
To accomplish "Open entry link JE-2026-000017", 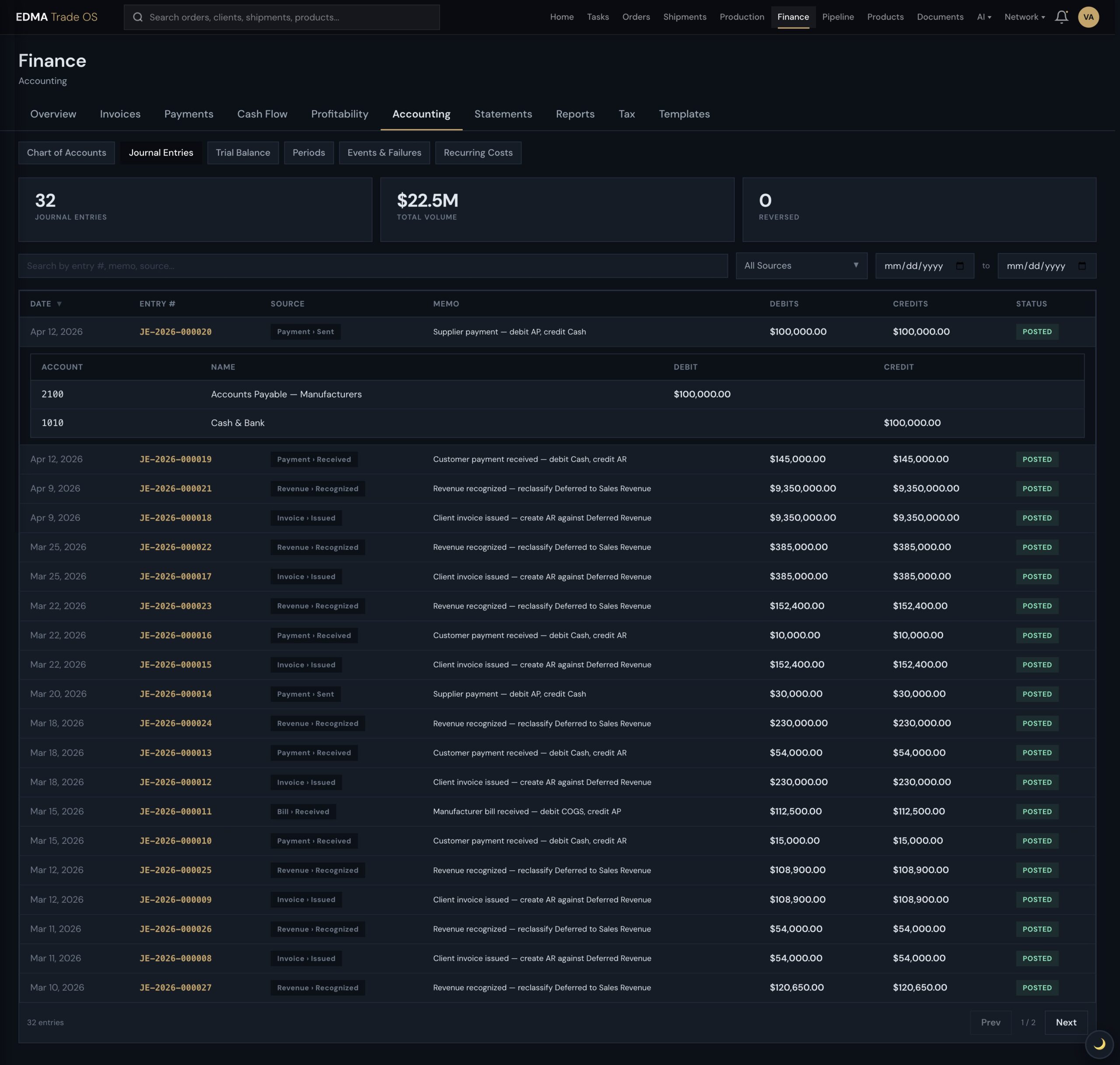I will pos(175,576).
